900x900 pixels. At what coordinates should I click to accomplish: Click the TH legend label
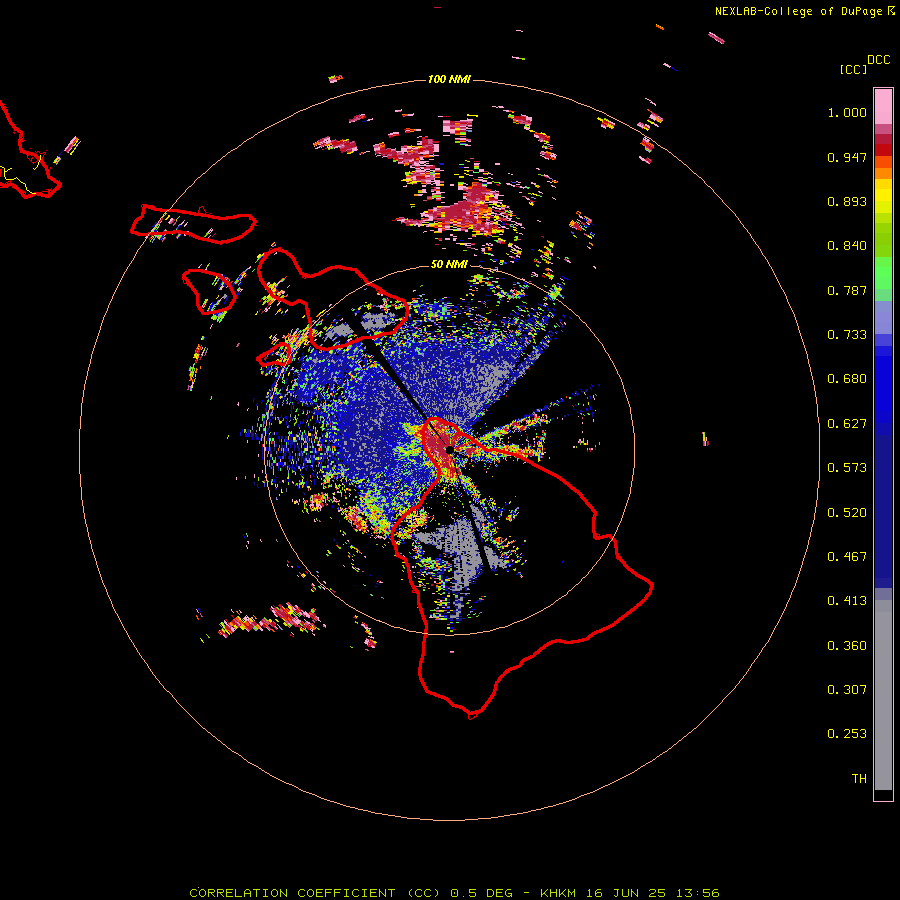859,779
